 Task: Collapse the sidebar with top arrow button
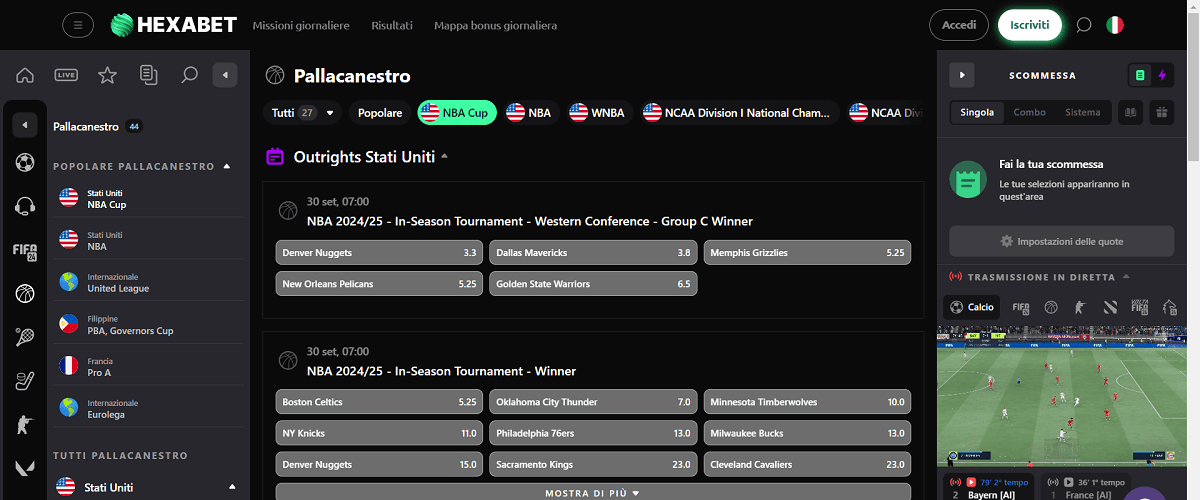pos(226,75)
